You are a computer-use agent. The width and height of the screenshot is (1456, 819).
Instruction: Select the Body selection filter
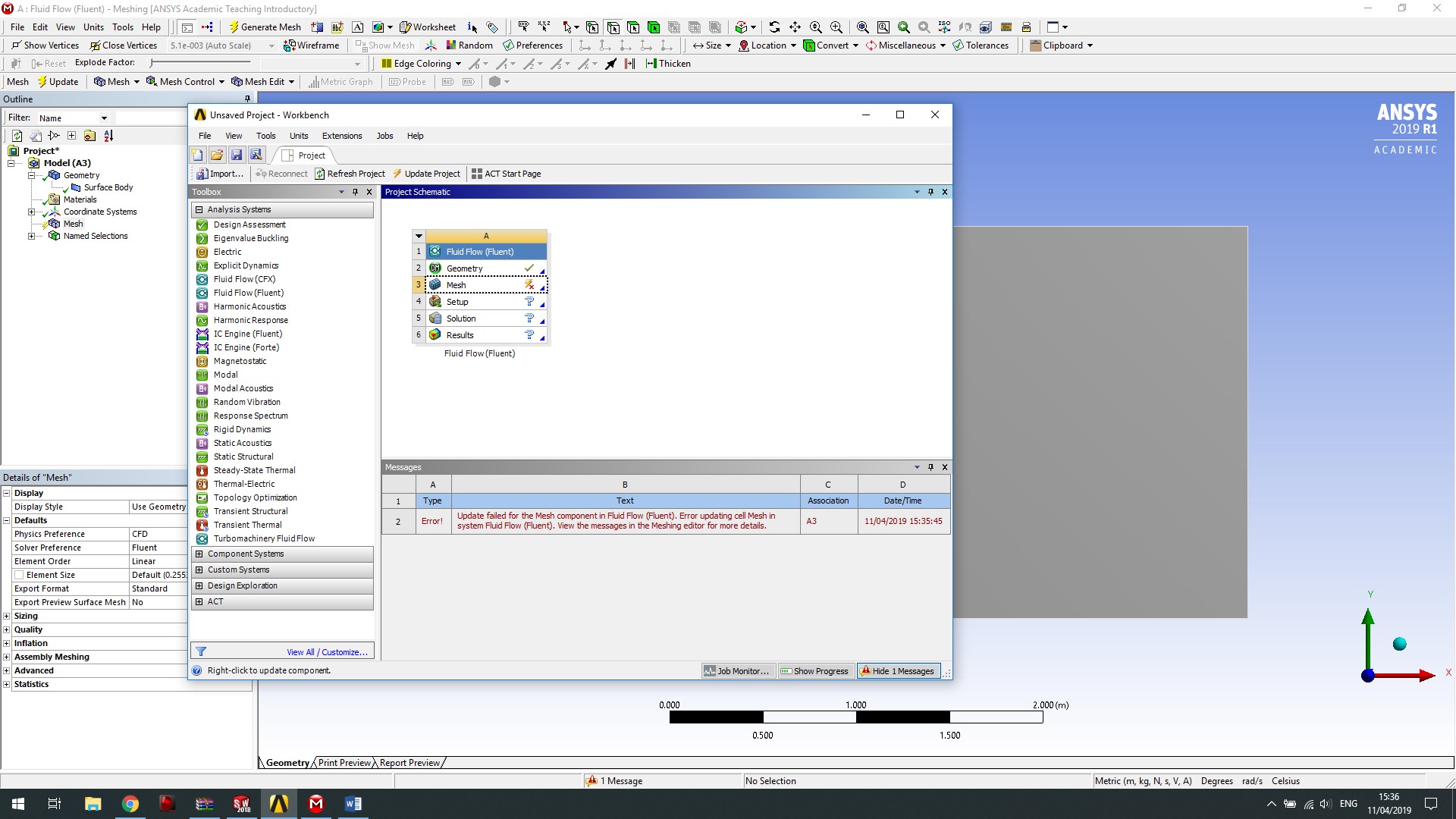pos(654,27)
